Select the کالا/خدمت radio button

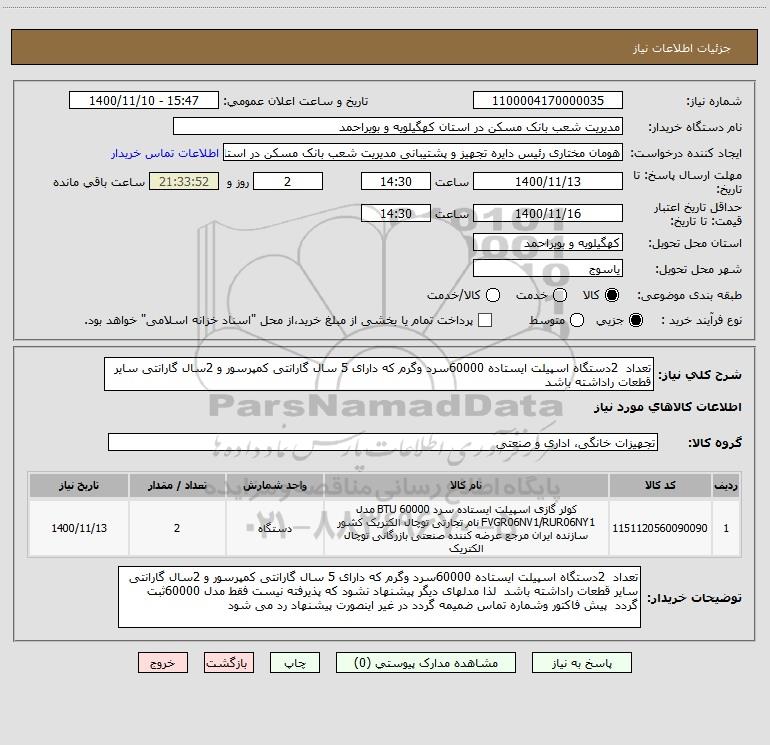493,295
